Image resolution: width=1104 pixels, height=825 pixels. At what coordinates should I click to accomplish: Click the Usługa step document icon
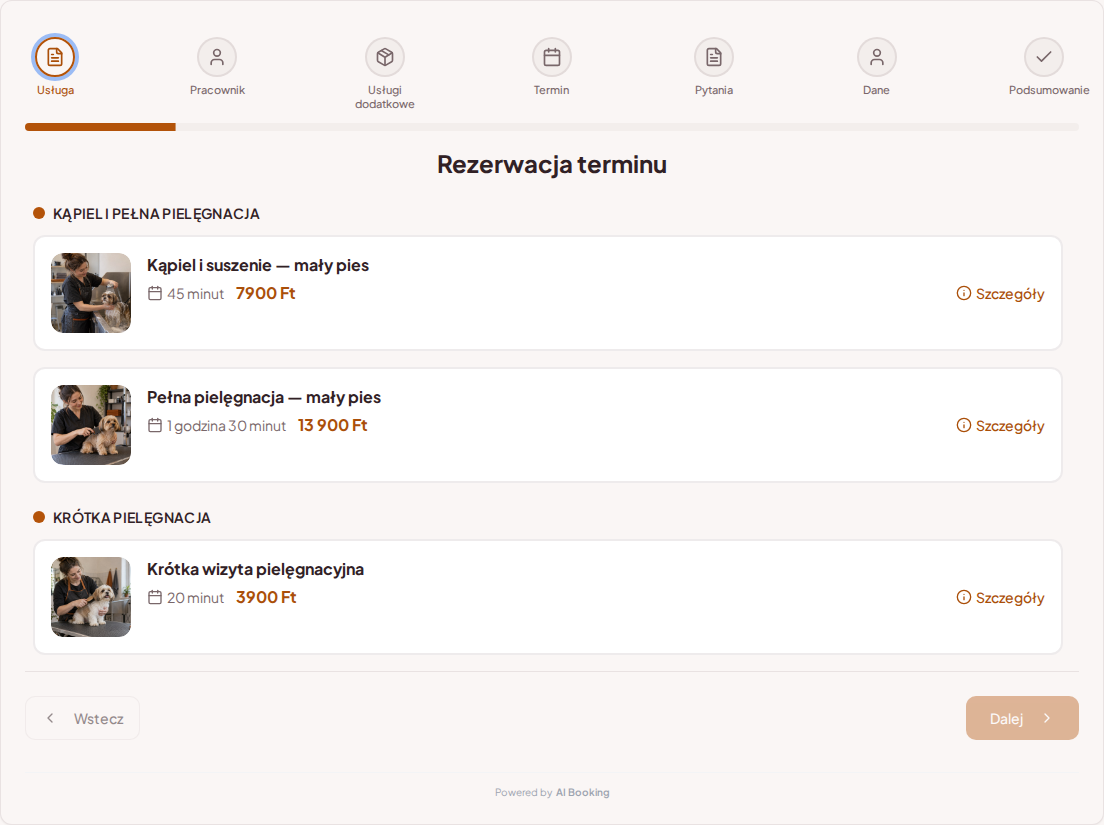click(55, 57)
